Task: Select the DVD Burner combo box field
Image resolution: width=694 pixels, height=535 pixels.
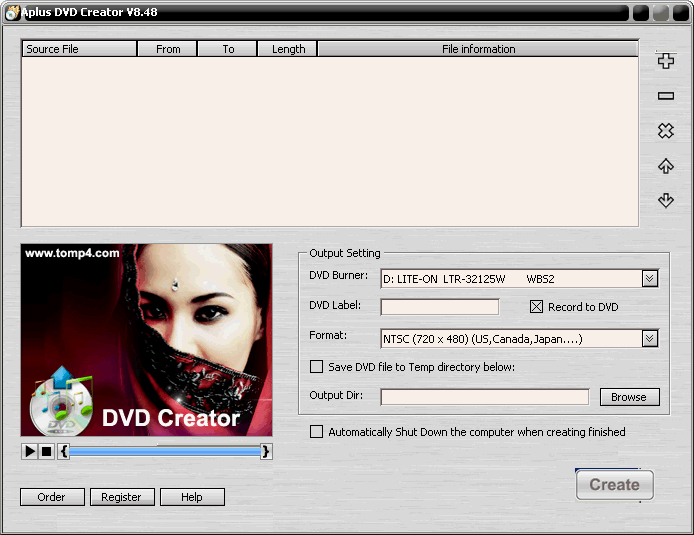Action: 520,278
